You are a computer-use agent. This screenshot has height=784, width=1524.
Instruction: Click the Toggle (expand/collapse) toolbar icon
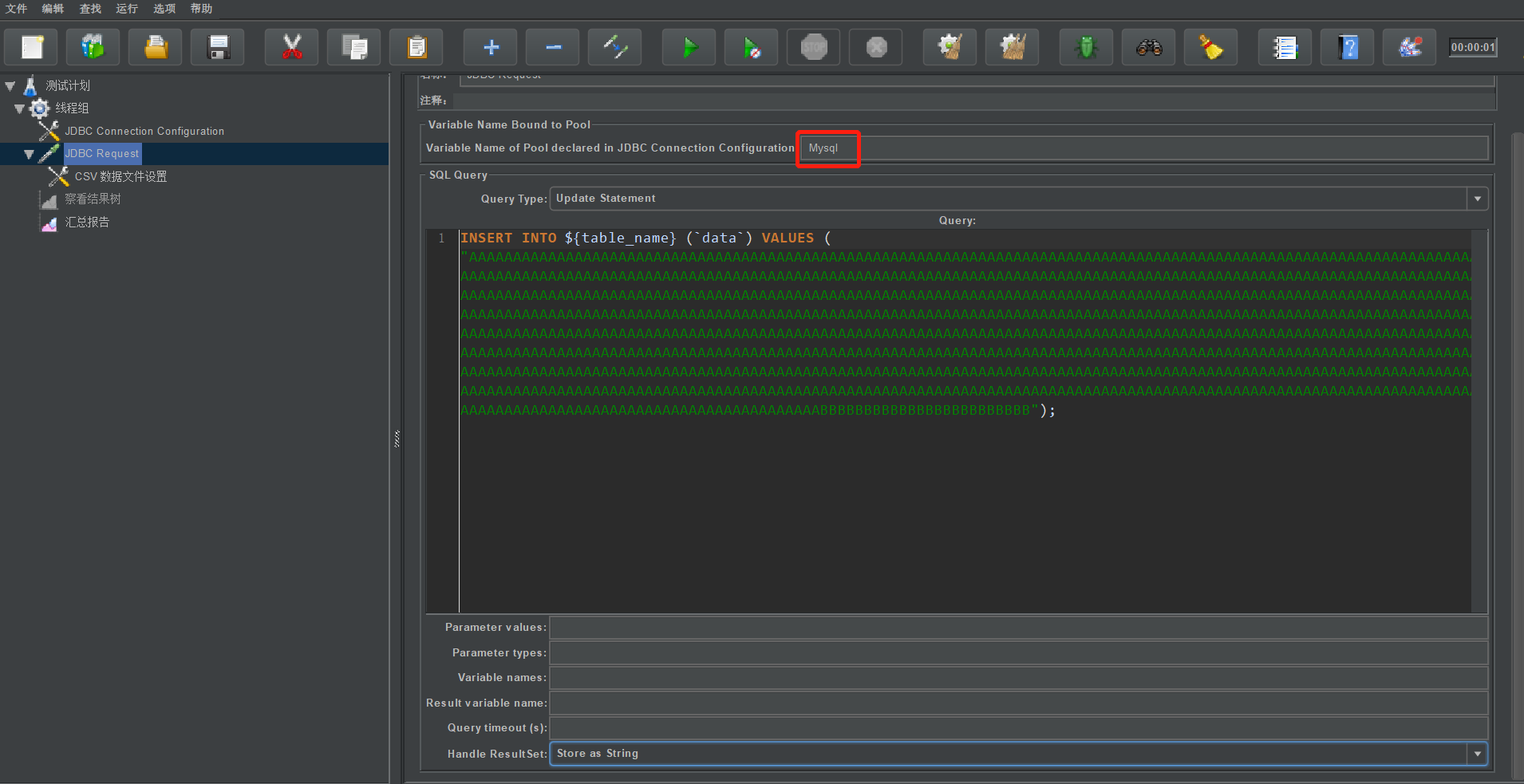click(615, 48)
